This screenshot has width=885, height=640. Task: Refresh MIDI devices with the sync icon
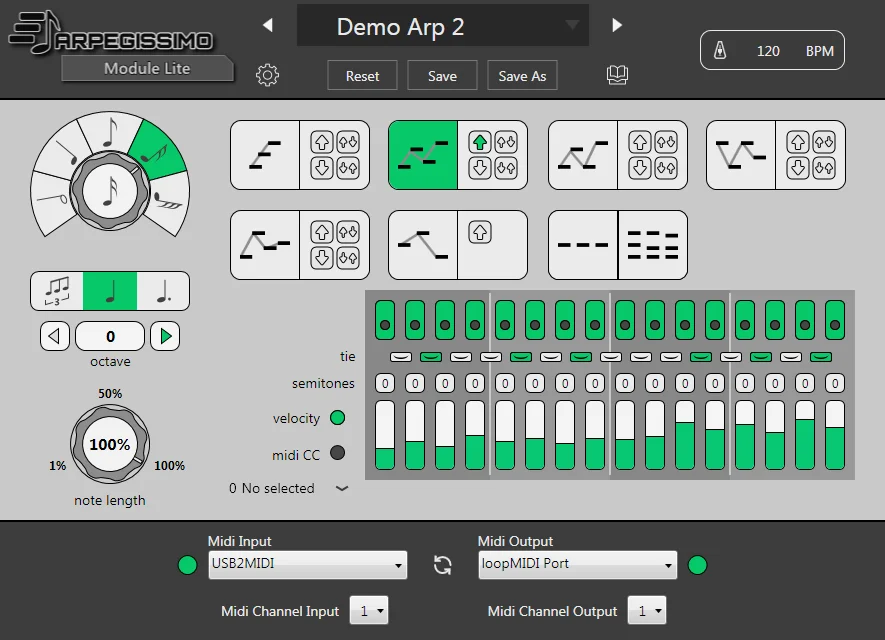tap(442, 565)
